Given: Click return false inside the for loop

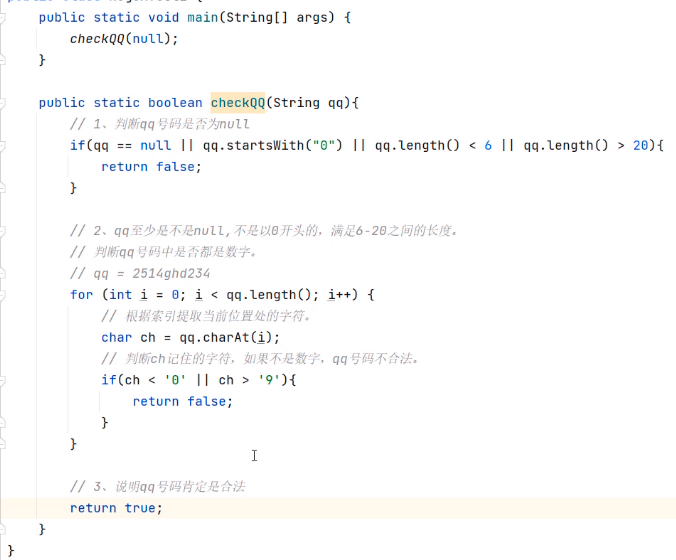Looking at the screenshot, I should click(183, 401).
